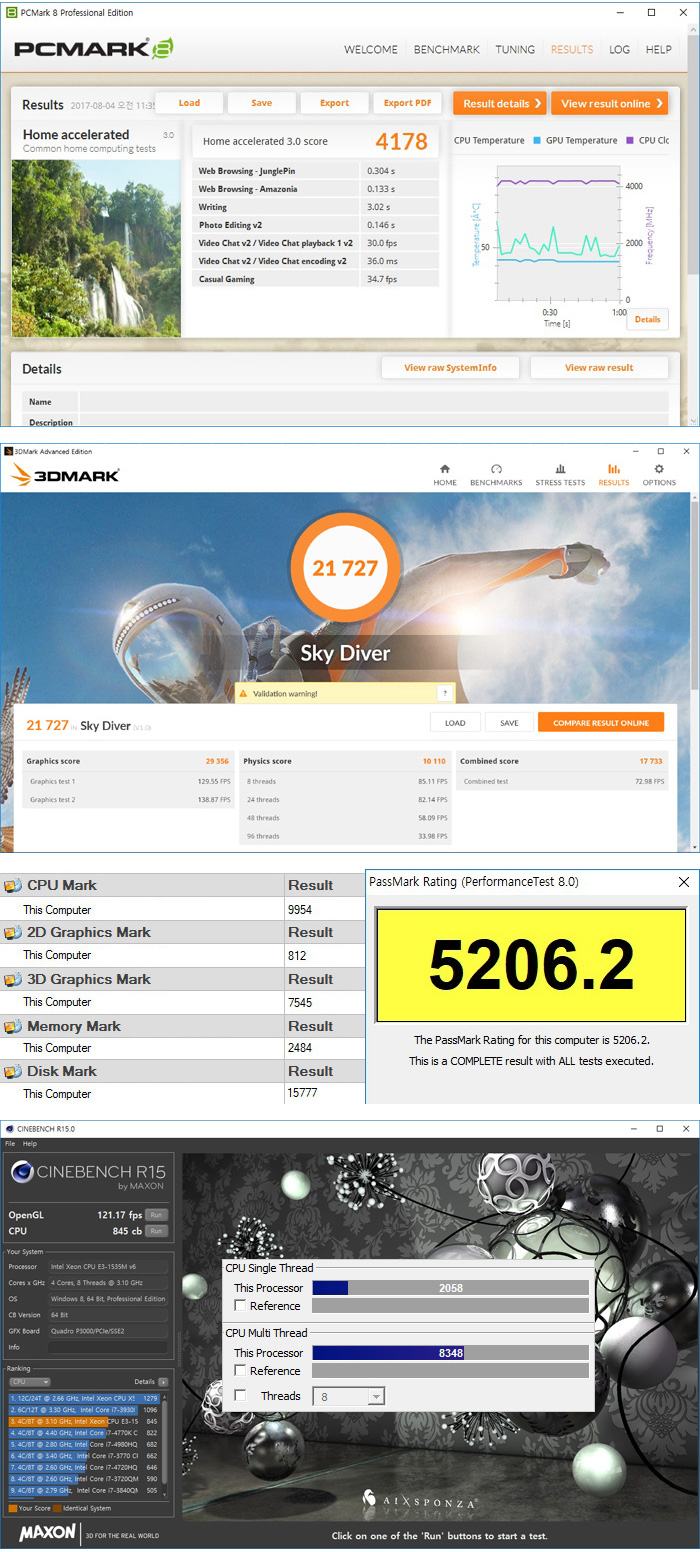
Task: Click the Export PDF button
Action: click(407, 103)
